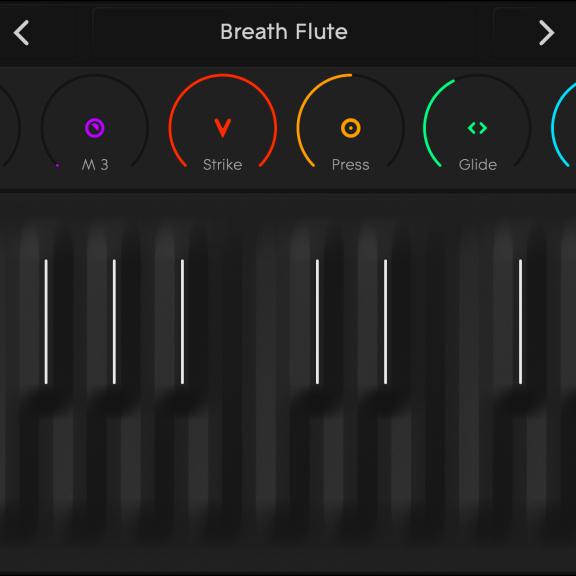Click the Strike label text
576x576 pixels.
[x=223, y=165]
